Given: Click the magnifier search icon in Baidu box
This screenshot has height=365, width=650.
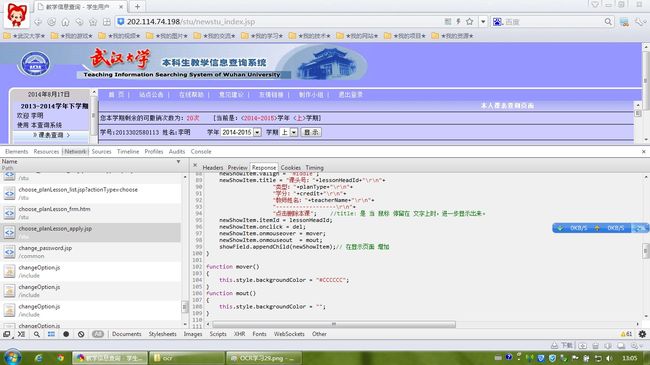Looking at the screenshot, I should [x=608, y=22].
